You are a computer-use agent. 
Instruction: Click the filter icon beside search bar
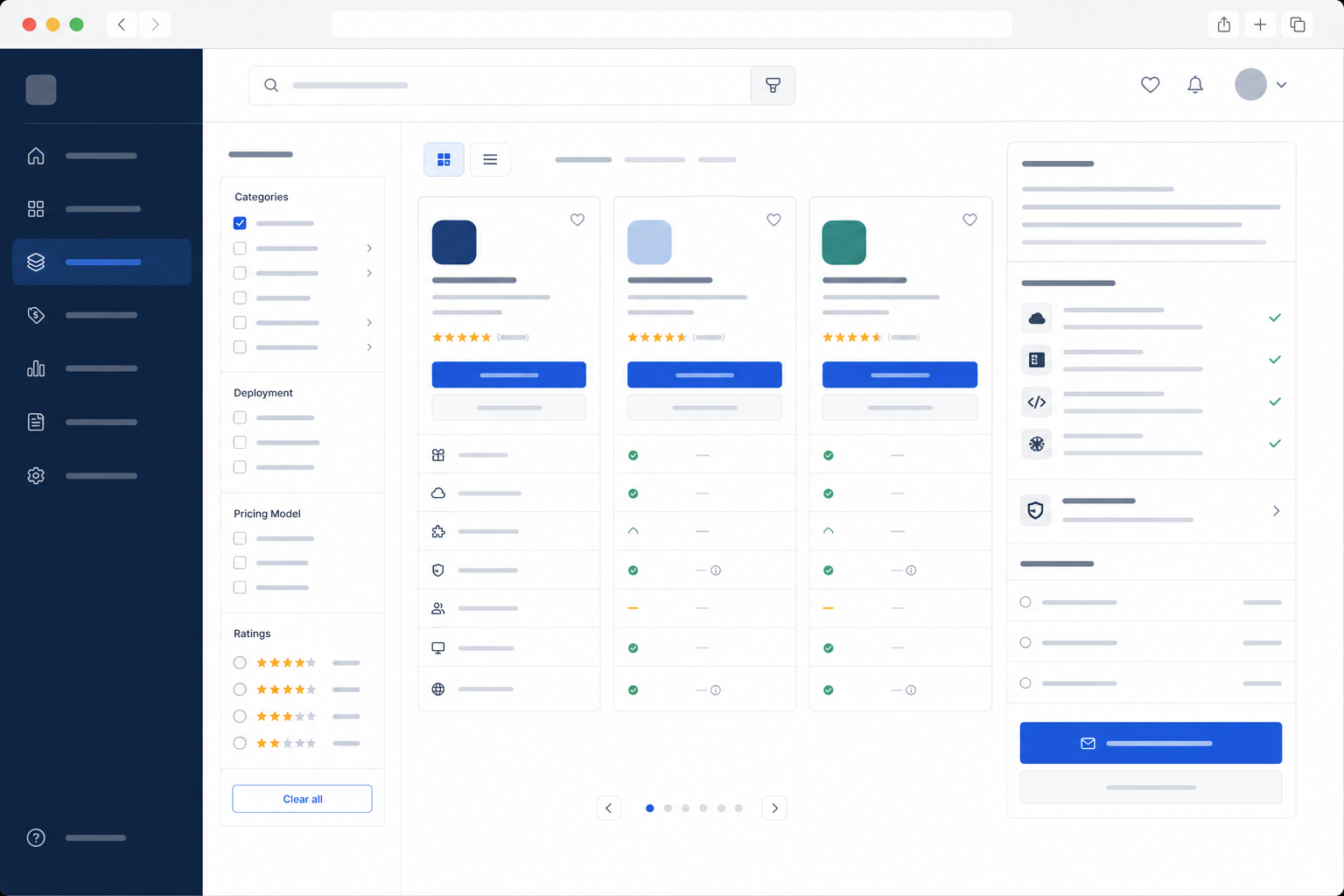pos(773,86)
